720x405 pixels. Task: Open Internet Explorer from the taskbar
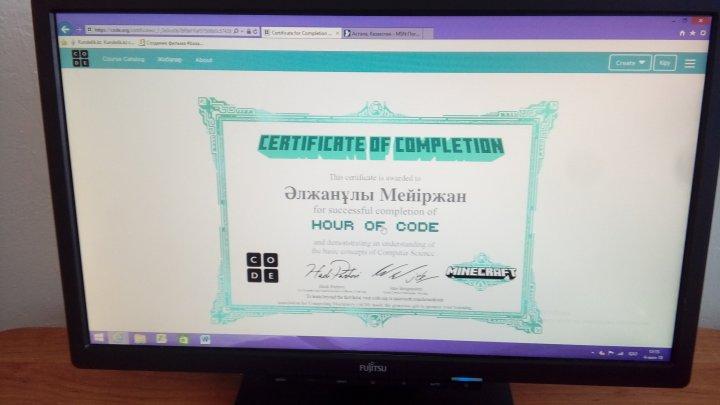click(x=119, y=338)
